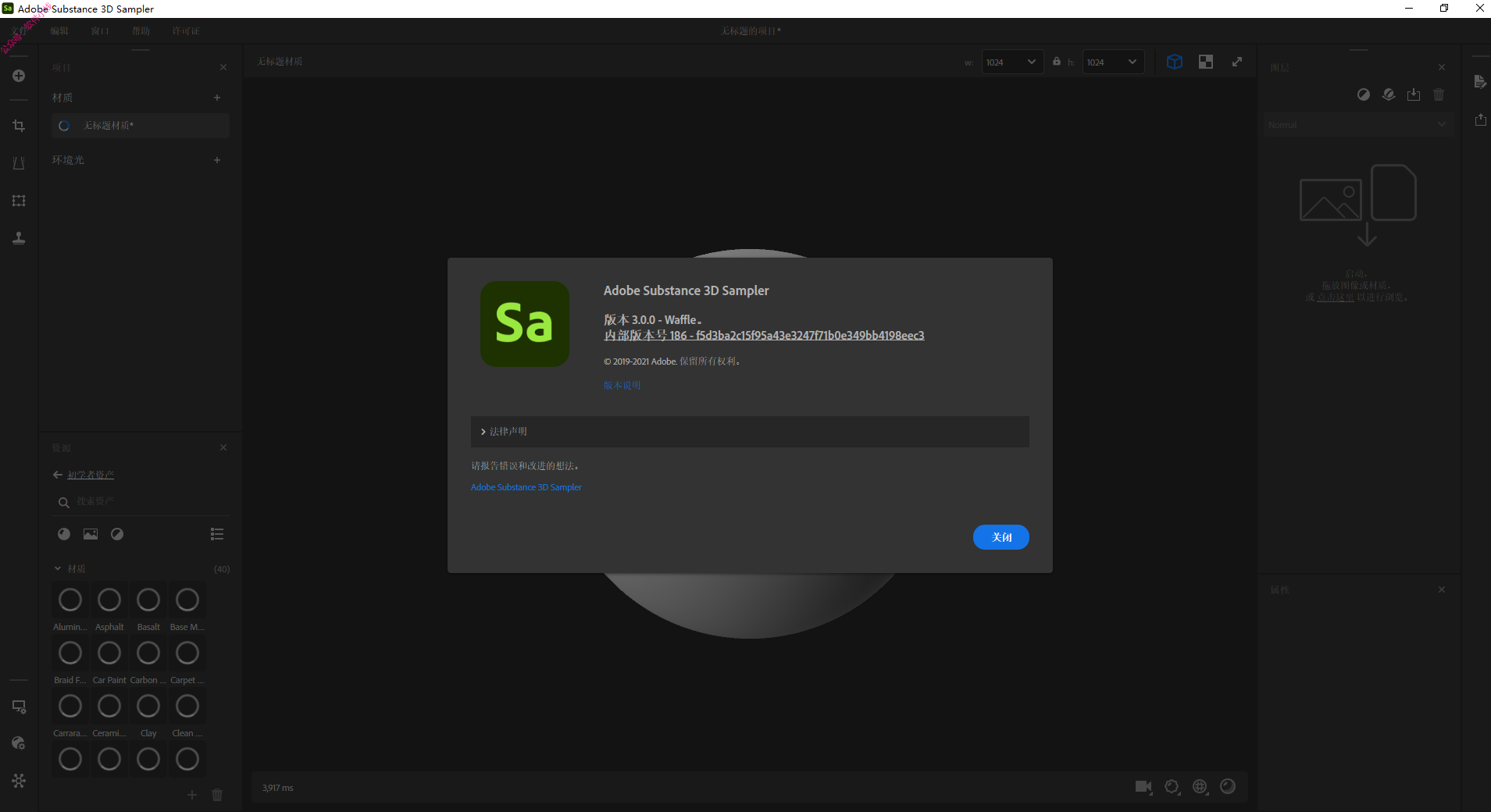
Task: Click the add asset plus at panel bottom
Action: pos(192,795)
